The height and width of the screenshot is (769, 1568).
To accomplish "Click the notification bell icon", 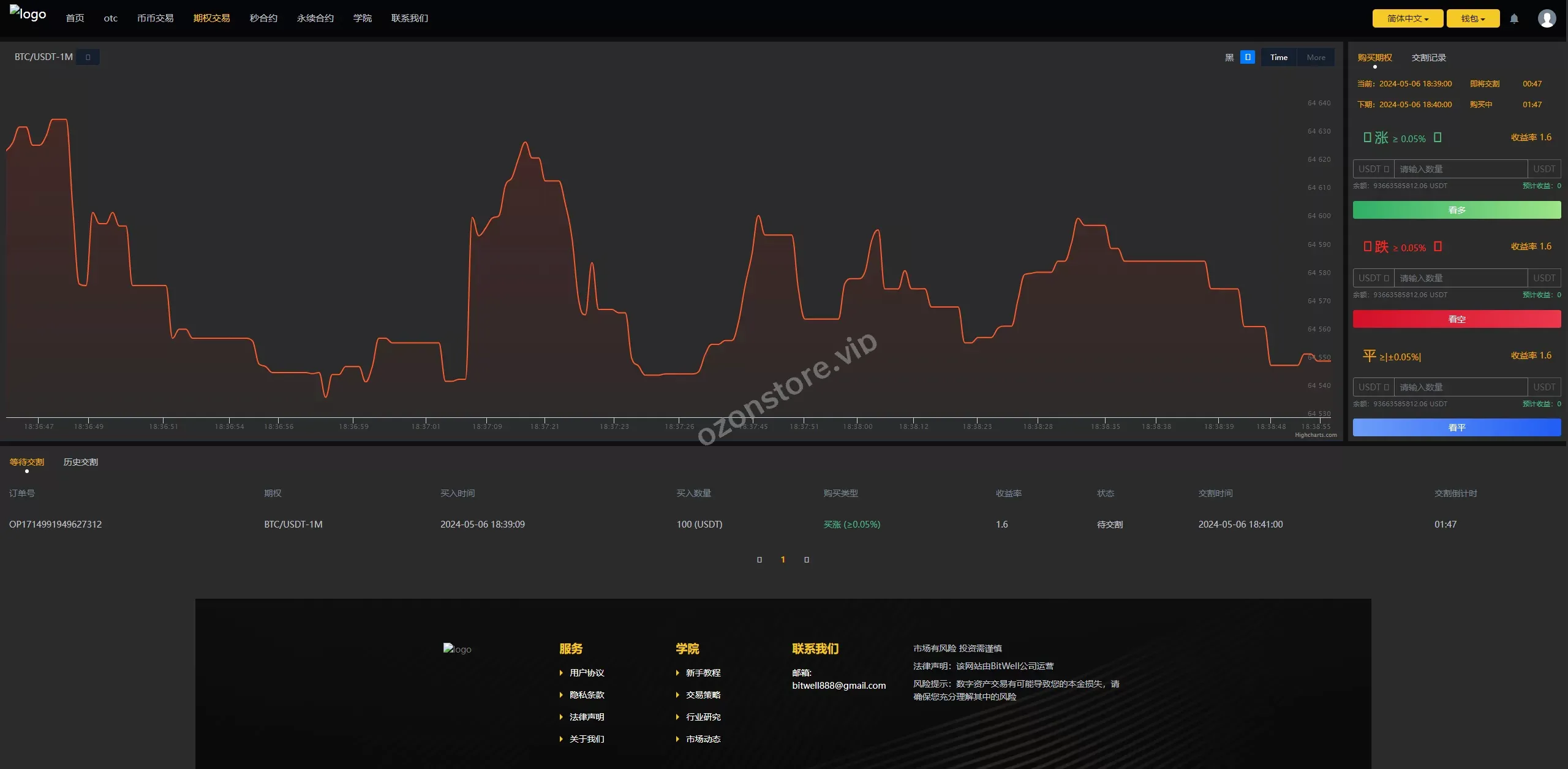I will tap(1513, 18).
